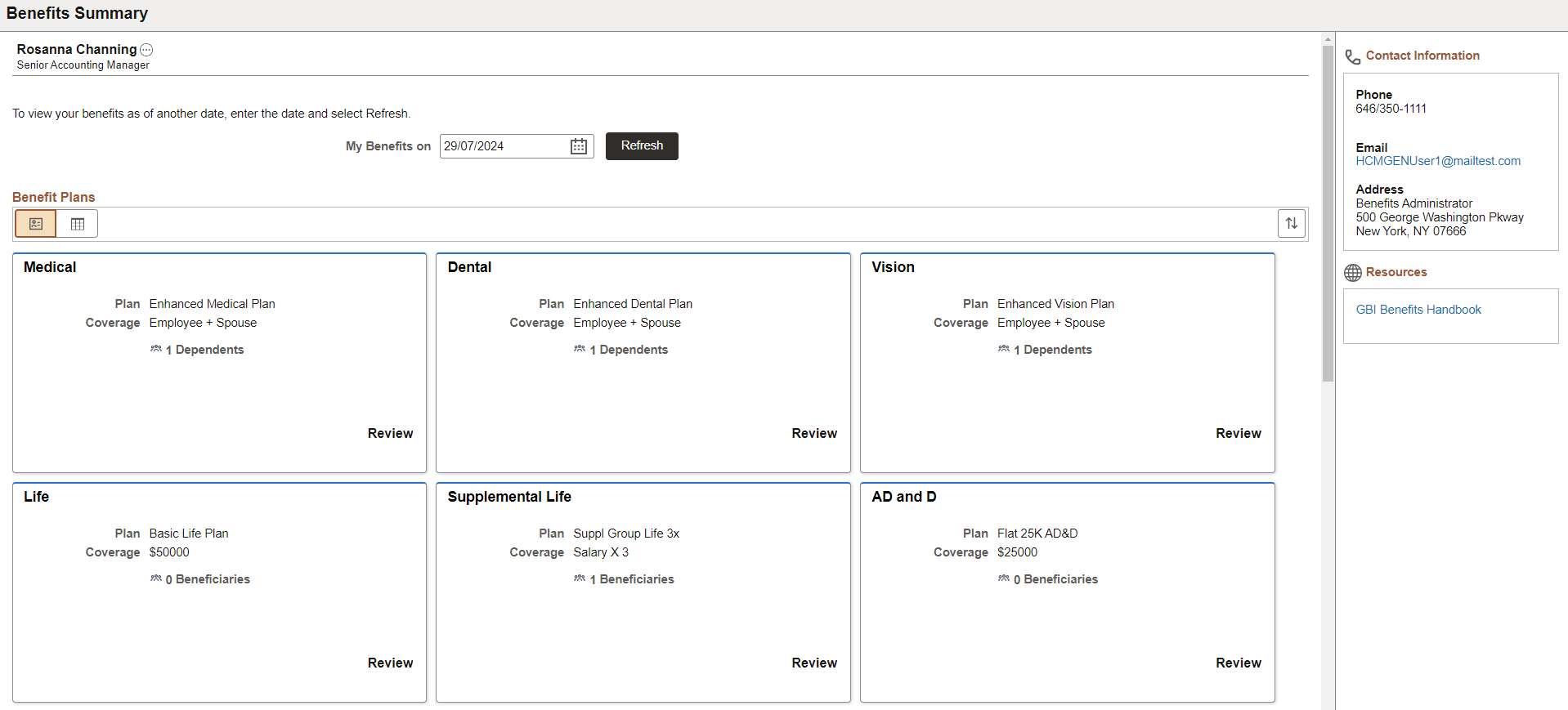Review the Medical plan
The height and width of the screenshot is (710, 1568).
point(390,434)
